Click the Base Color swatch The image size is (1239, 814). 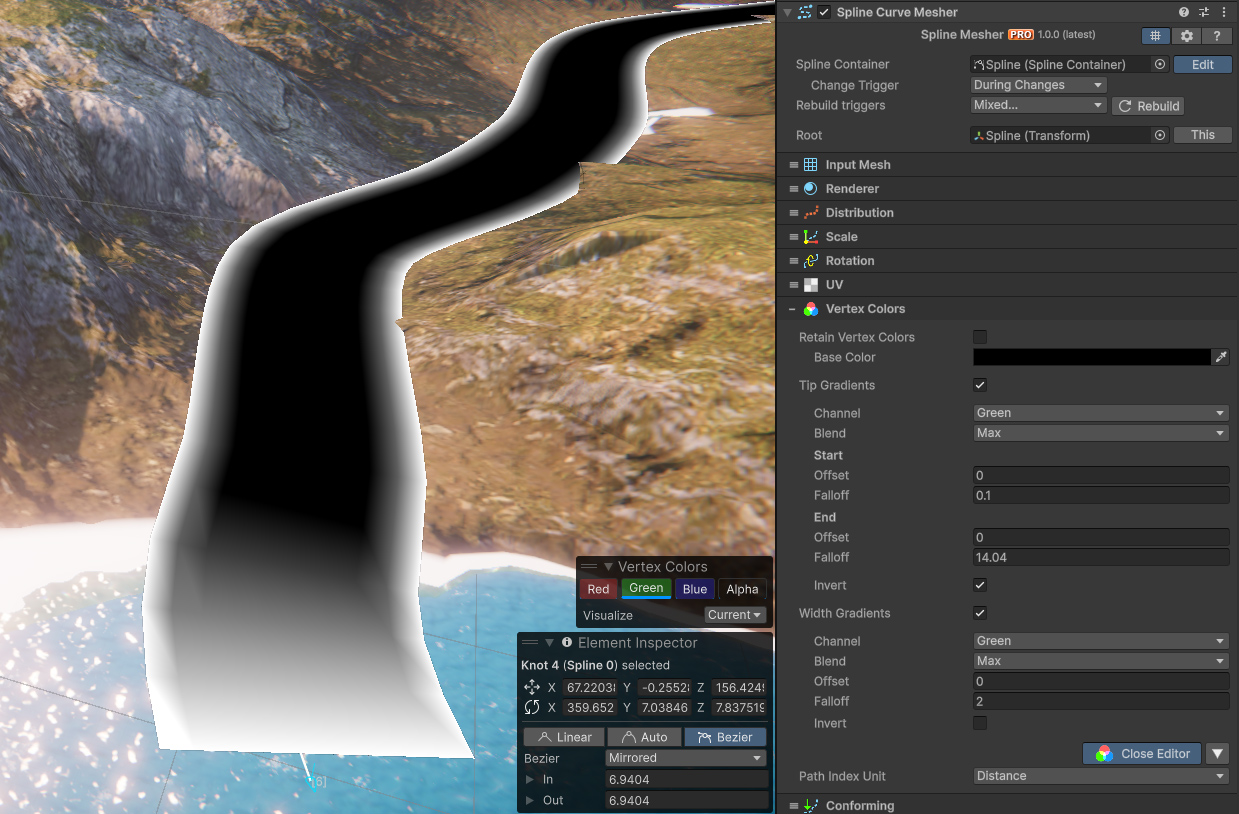pos(1091,357)
